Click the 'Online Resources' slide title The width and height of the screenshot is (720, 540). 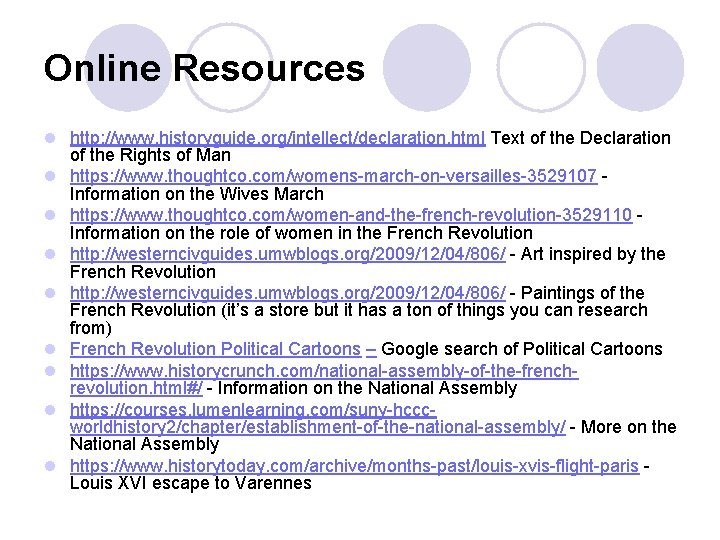204,68
